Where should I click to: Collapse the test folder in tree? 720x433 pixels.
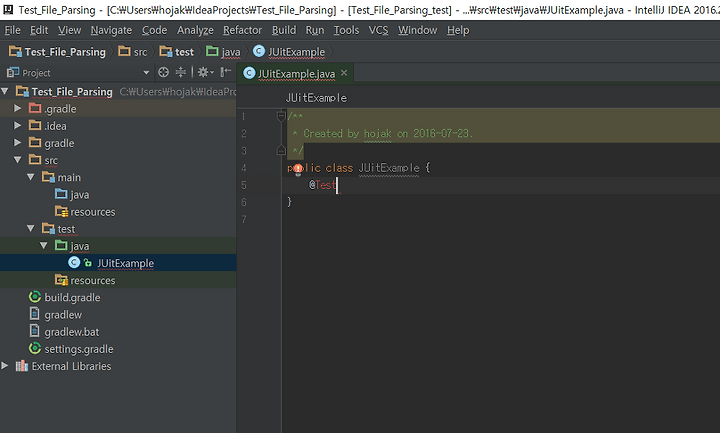(x=31, y=228)
